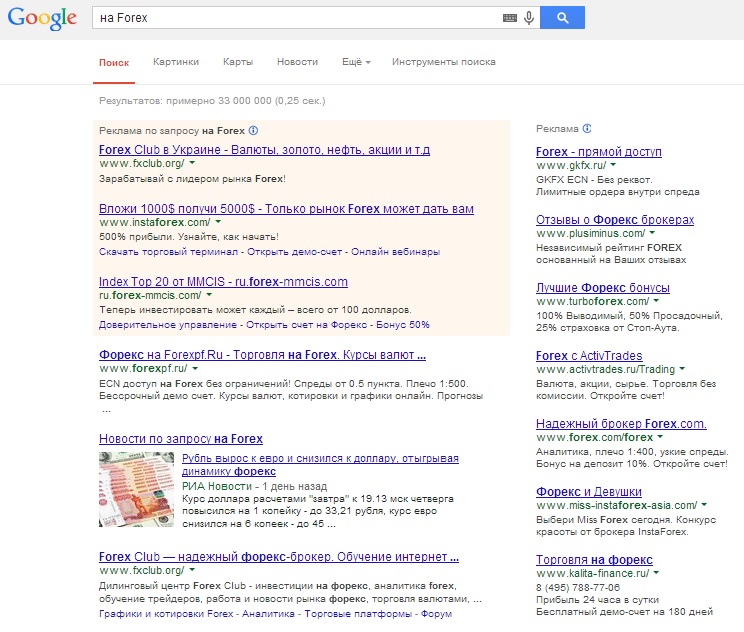
Task: Open 'Новости по запросу на Forex' link
Action: (x=181, y=438)
